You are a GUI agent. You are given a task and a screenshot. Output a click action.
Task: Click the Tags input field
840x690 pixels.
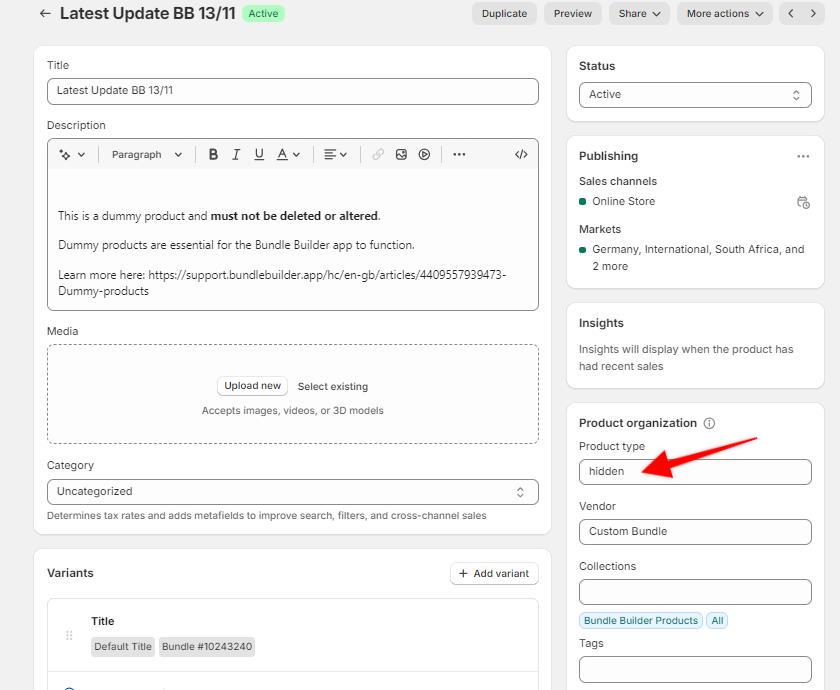coord(695,669)
